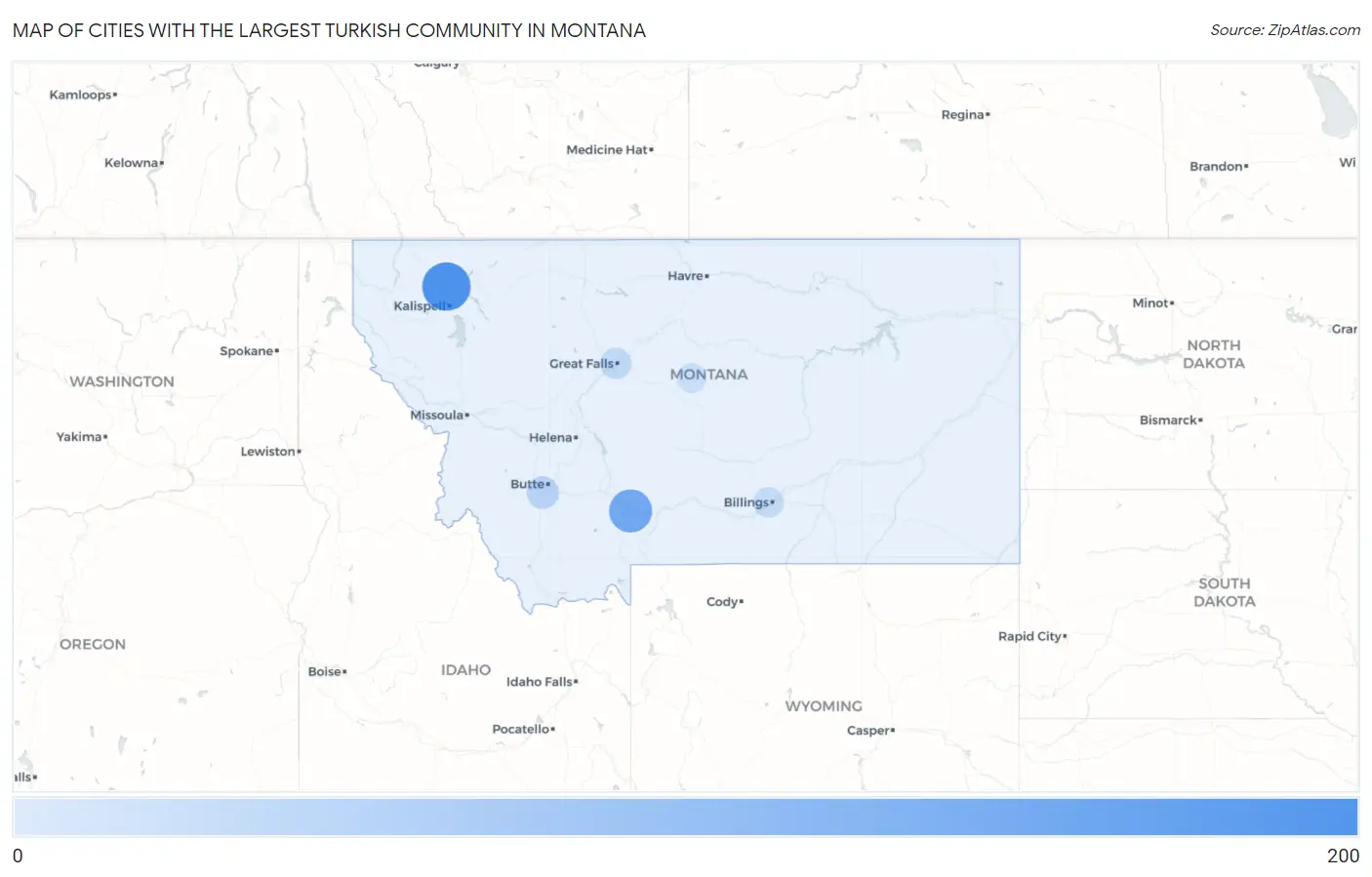Viewport: 1372px width, 877px height.
Task: Click the SOUTH DAKOTA state label
Action: coord(1225,592)
